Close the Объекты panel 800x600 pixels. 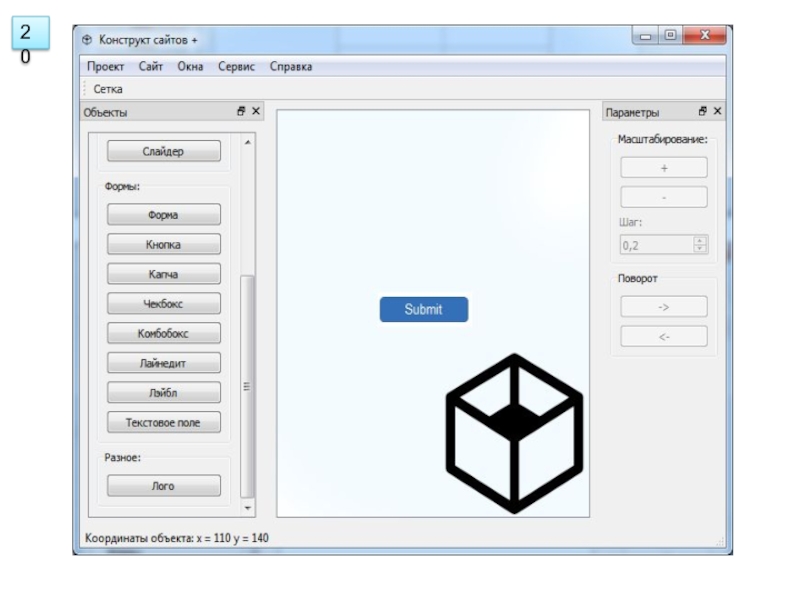(x=256, y=111)
